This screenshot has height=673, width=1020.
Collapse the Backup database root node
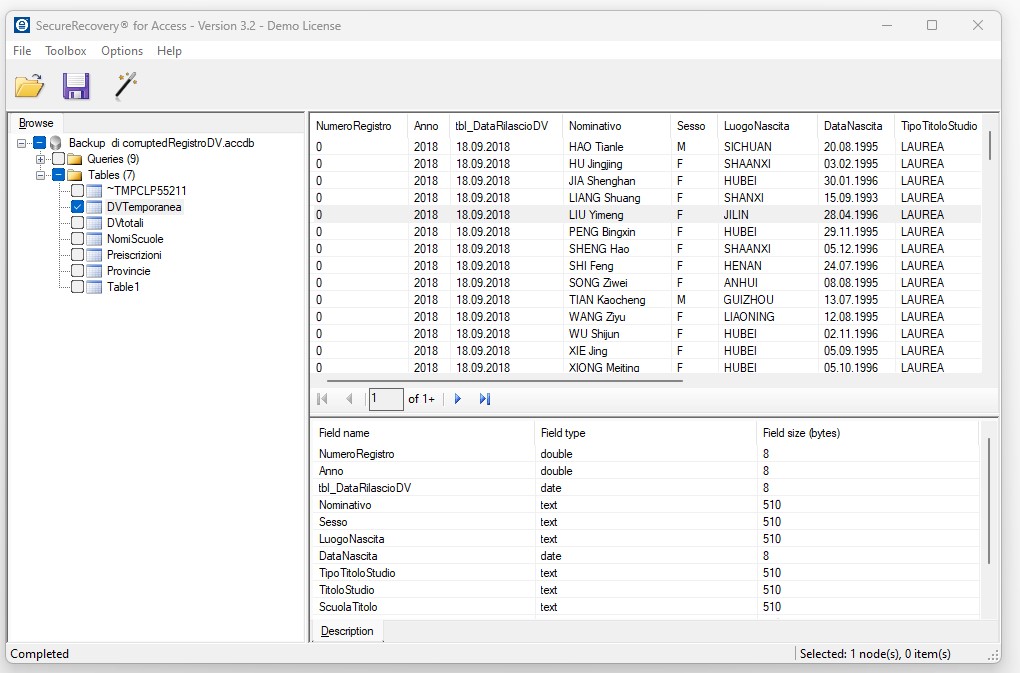pos(21,143)
